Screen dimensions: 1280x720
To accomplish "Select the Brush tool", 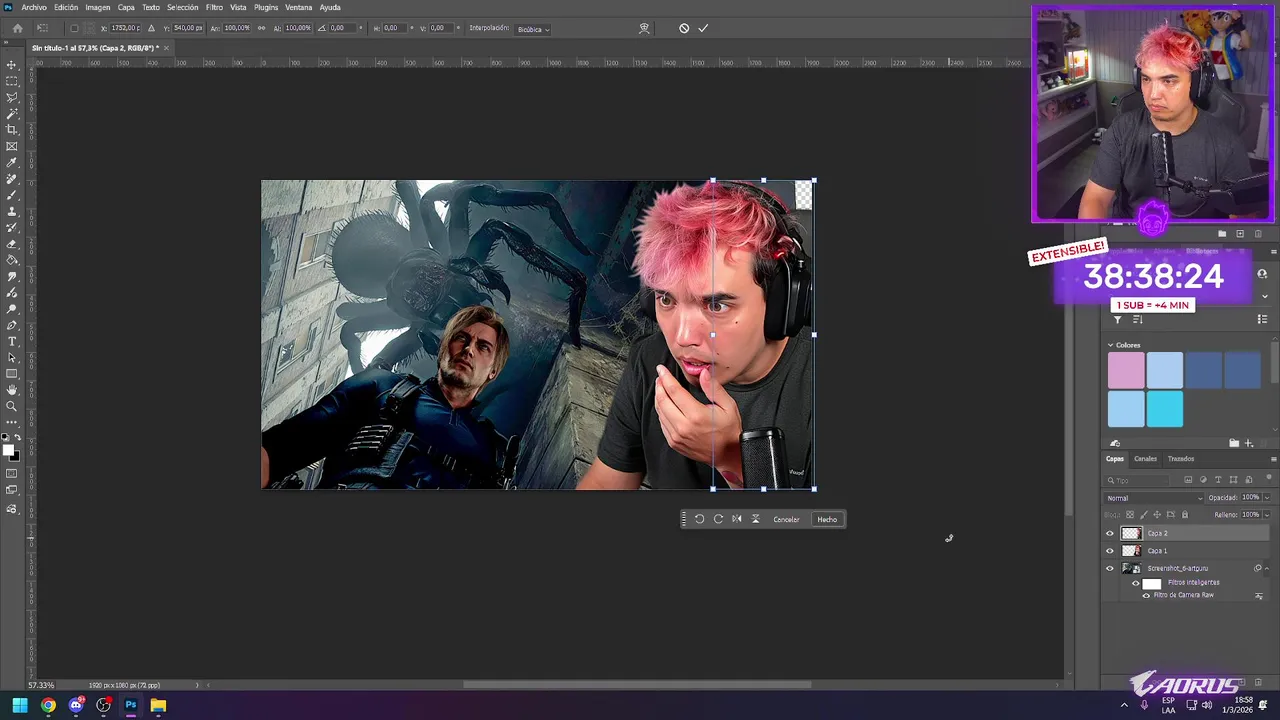I will click(x=12, y=195).
